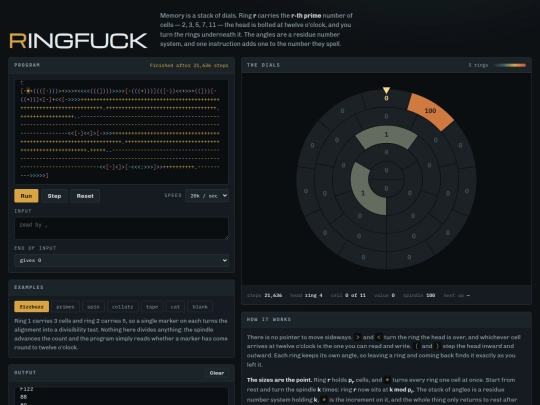Click the '>' instruction chip in How It Works
The width and height of the screenshot is (540, 405).
357,337
